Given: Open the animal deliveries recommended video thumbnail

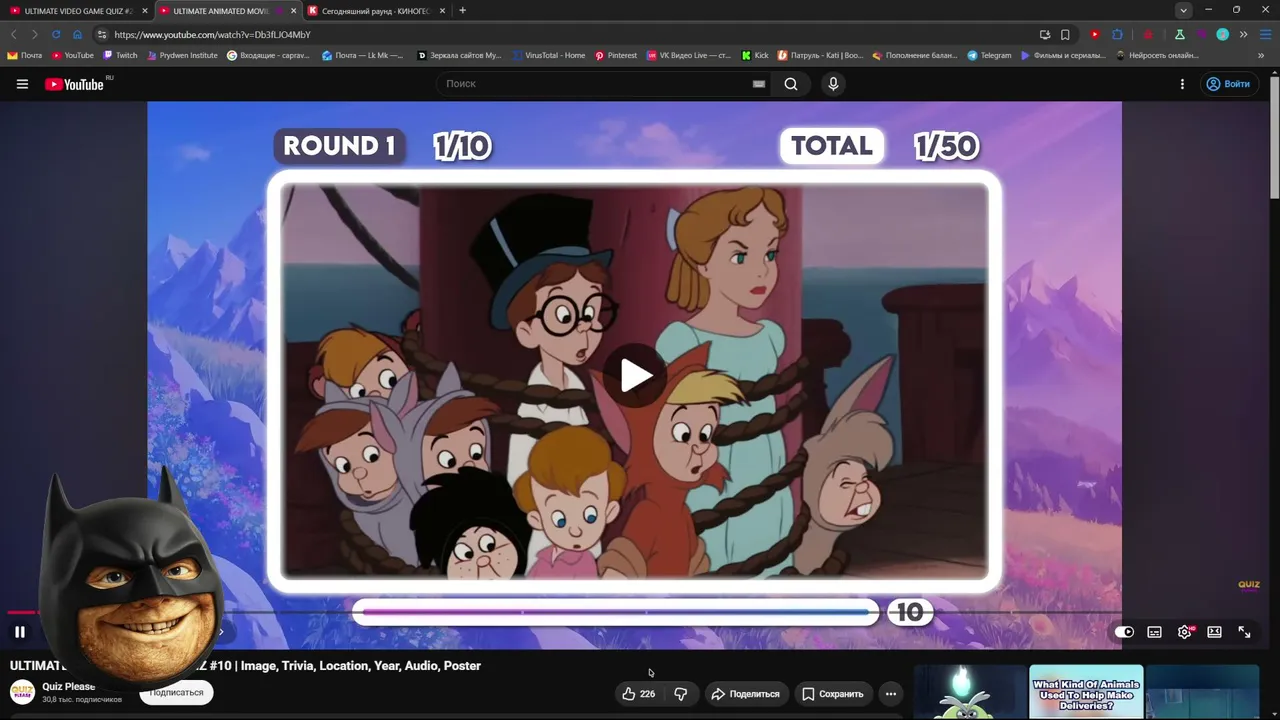Looking at the screenshot, I should pyautogui.click(x=1086, y=692).
